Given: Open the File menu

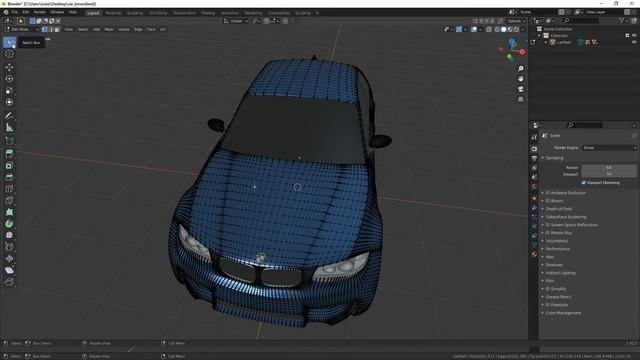Looking at the screenshot, I should point(15,12).
